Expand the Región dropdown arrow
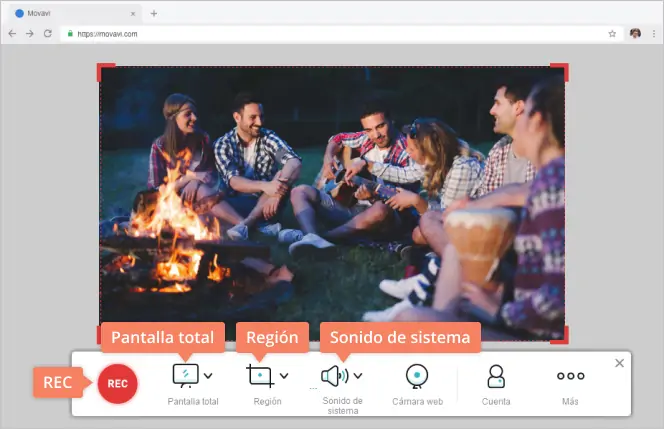Image resolution: width=664 pixels, height=429 pixels. pyautogui.click(x=284, y=376)
